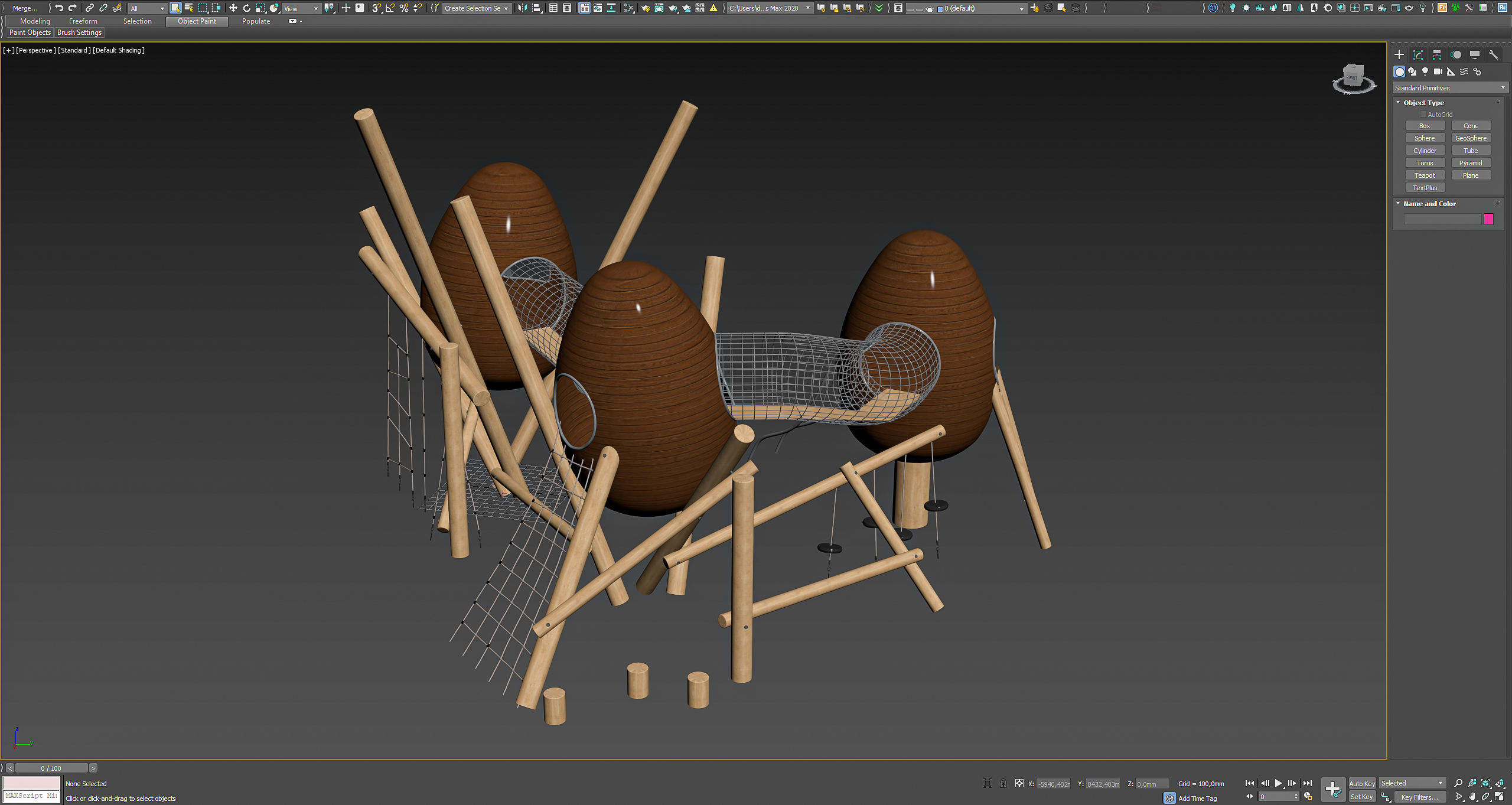Click the object name input field
Screen dimensions: 1512x805
(1443, 219)
